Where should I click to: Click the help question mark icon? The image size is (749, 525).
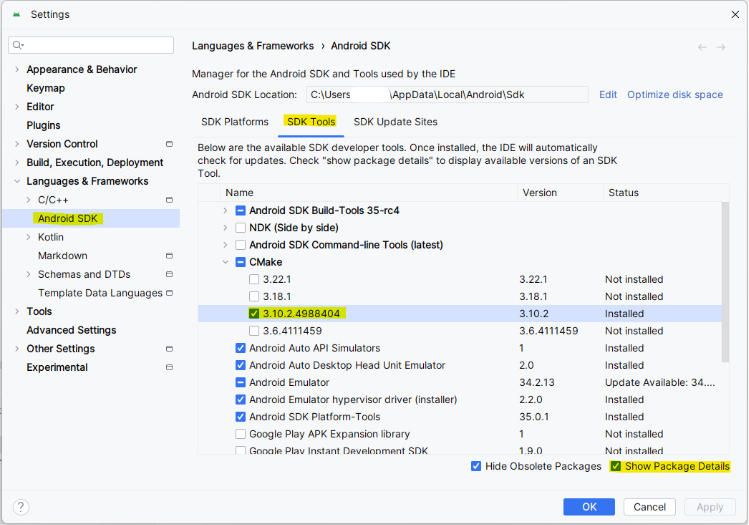click(21, 507)
